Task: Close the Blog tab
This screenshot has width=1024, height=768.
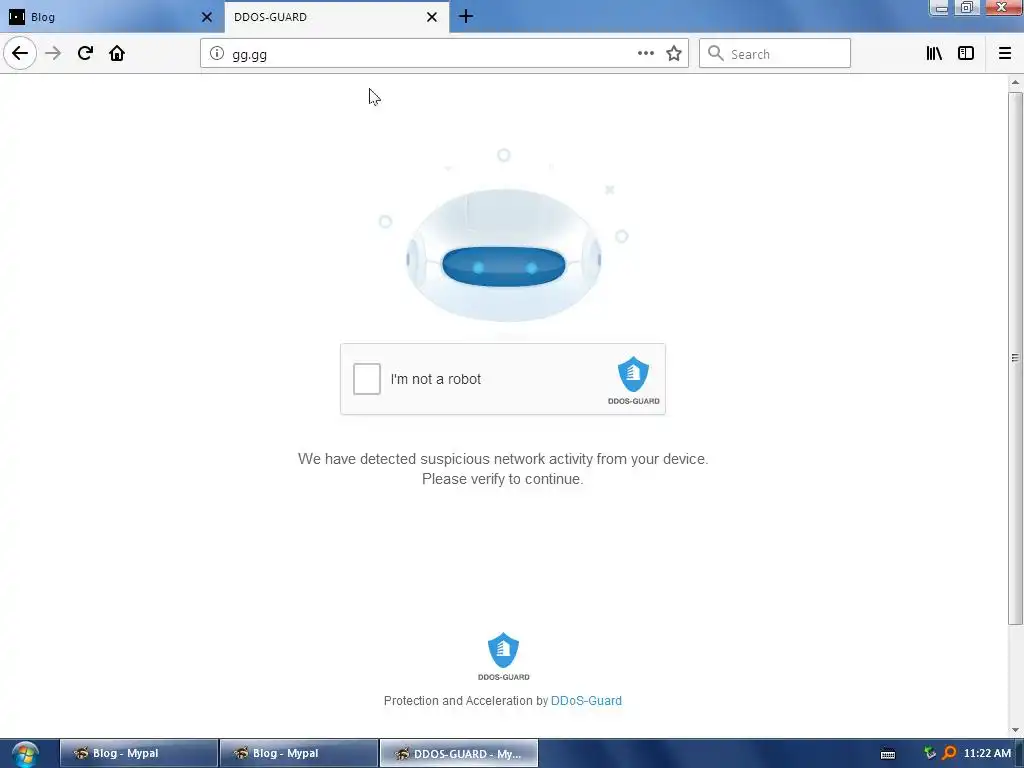Action: click(x=206, y=17)
